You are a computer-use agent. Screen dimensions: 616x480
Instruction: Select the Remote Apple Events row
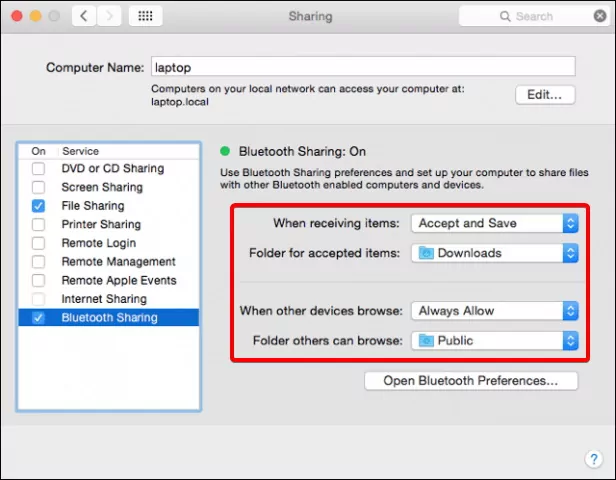109,280
